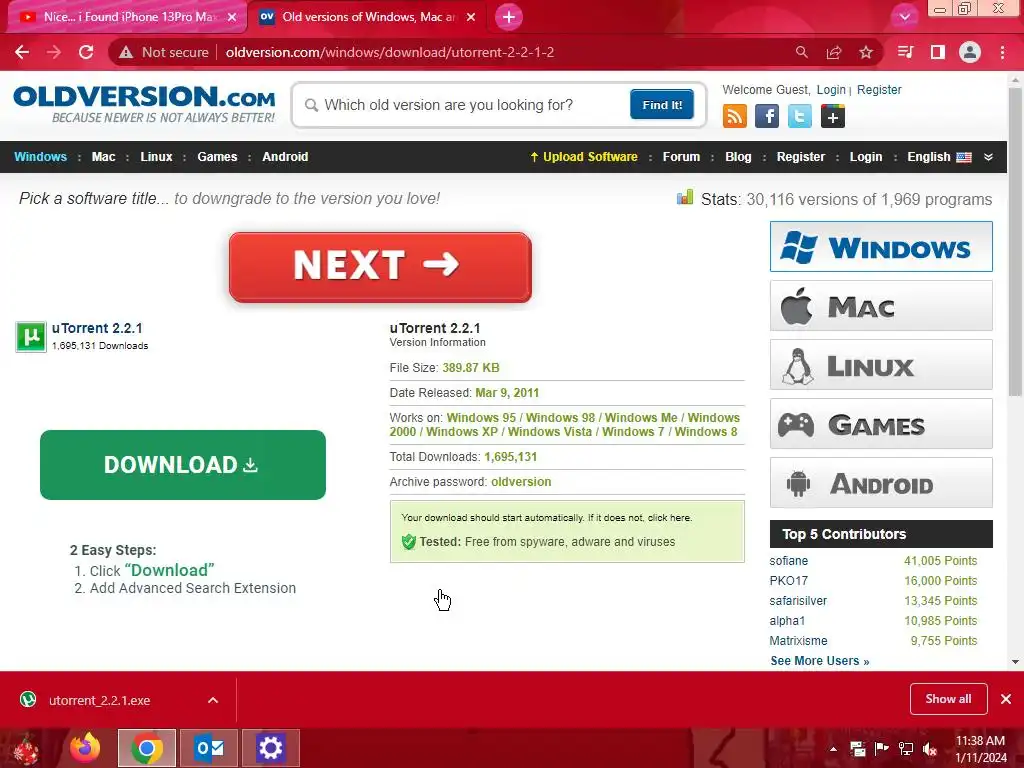The height and width of the screenshot is (768, 1024).
Task: Click the zoom magnifier icon in address bar
Action: [801, 52]
